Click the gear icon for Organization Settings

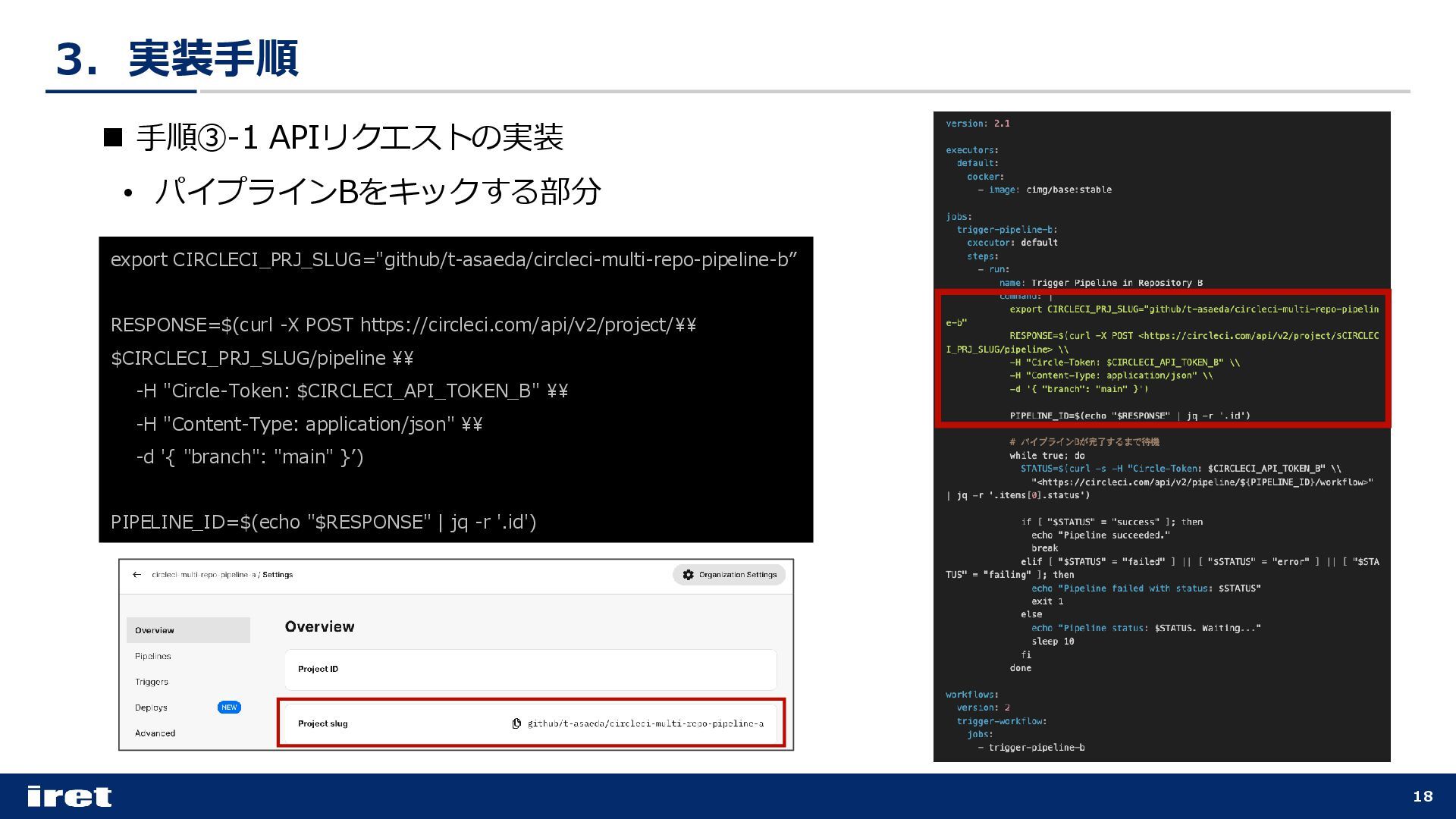click(x=688, y=575)
